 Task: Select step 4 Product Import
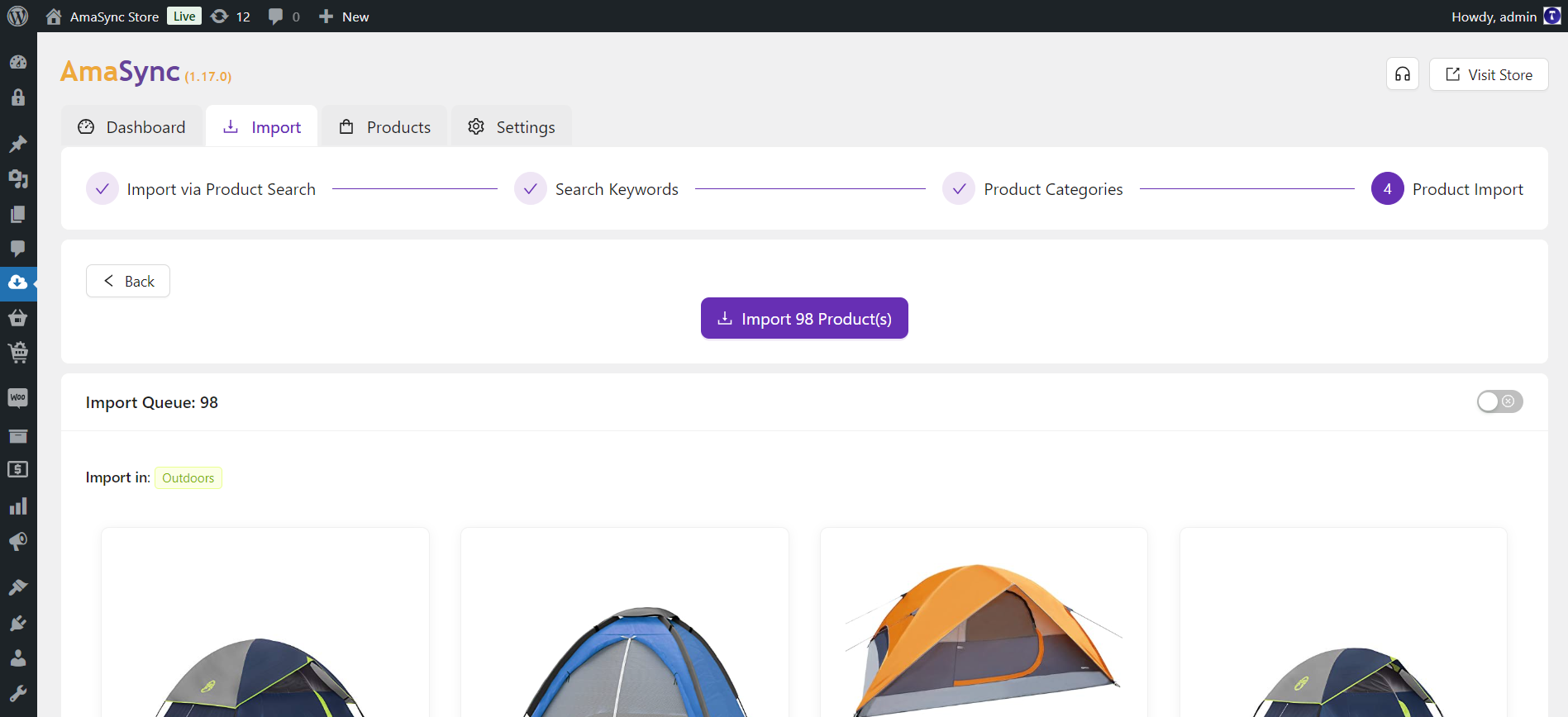click(1447, 189)
